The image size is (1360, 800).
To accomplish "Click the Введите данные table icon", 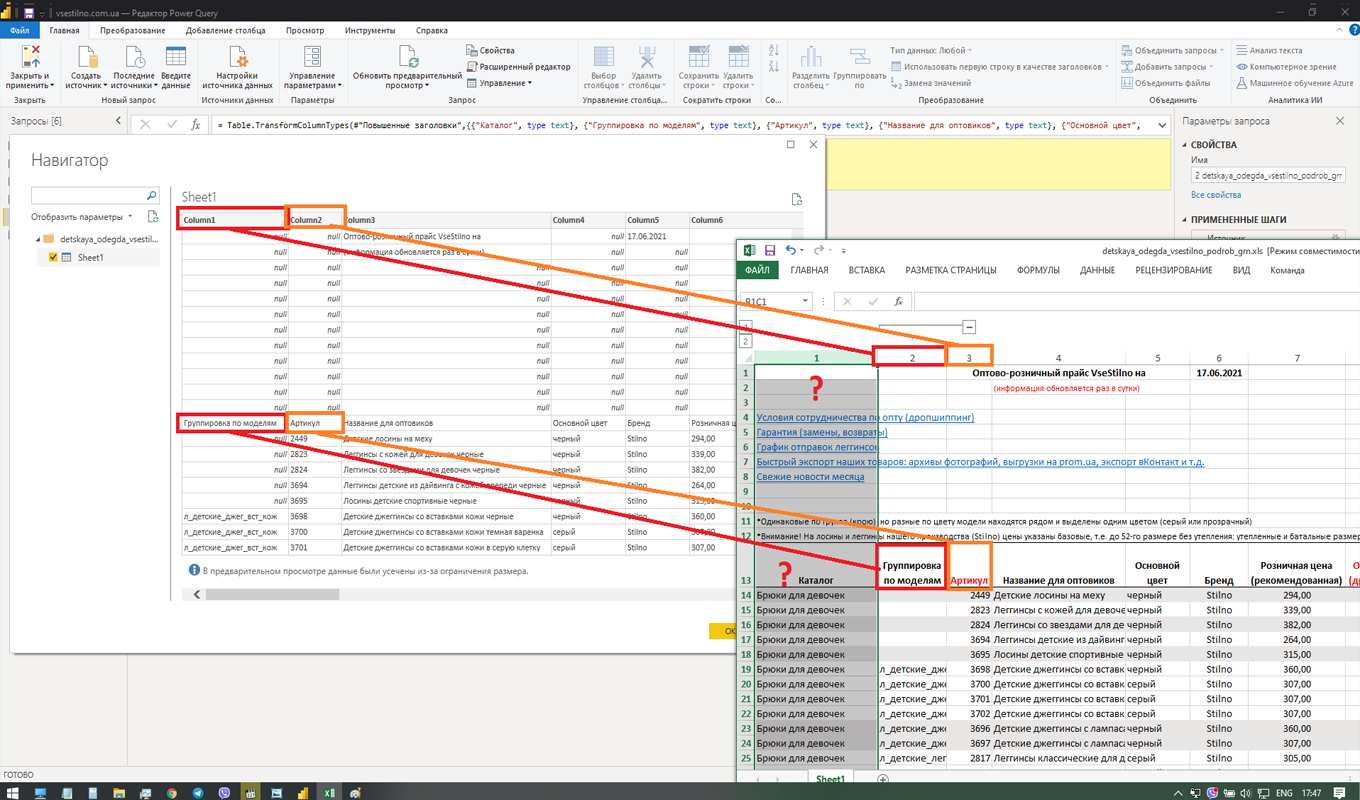I will (x=176, y=57).
